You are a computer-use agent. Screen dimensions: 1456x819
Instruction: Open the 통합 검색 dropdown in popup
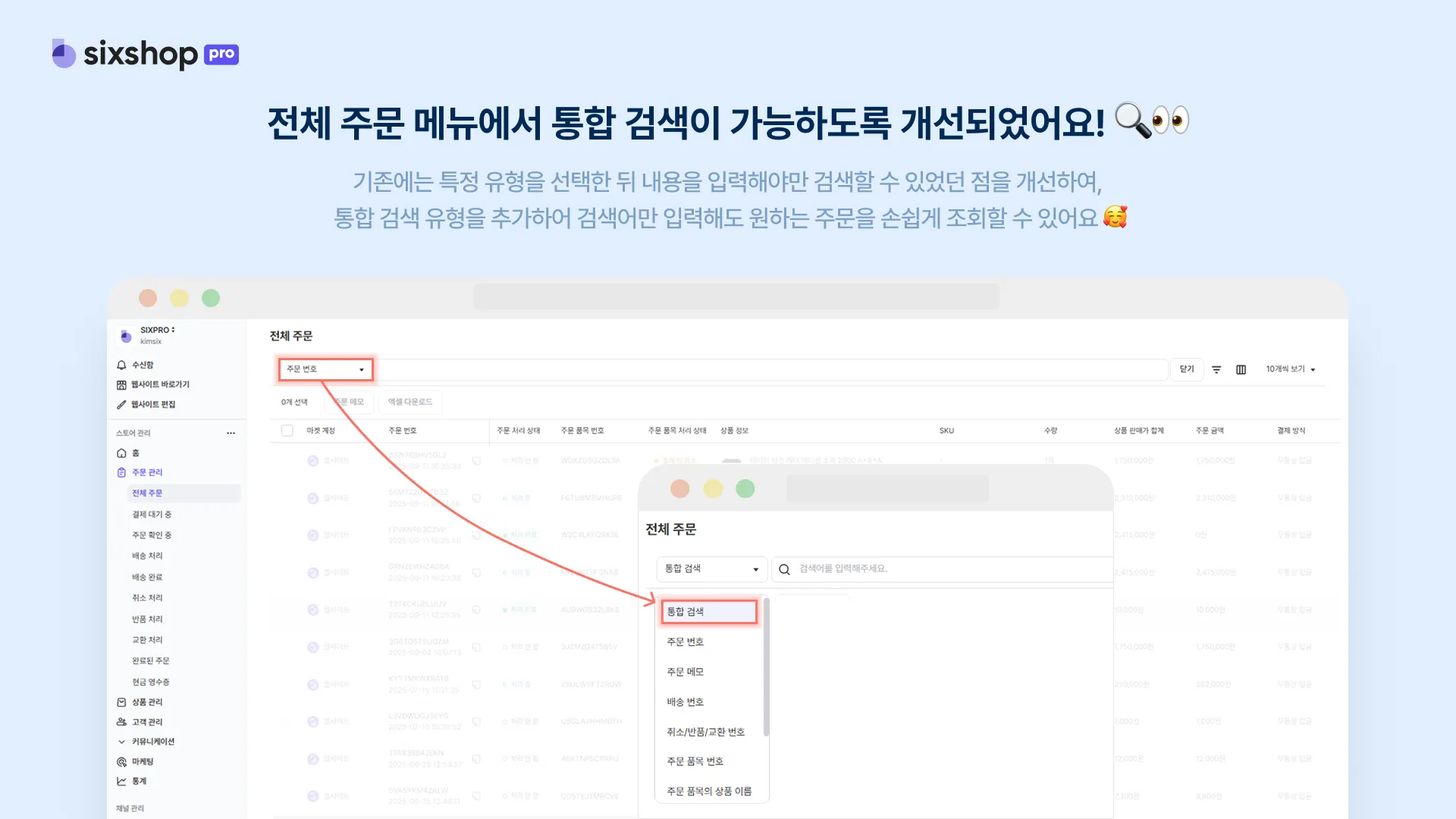click(711, 569)
